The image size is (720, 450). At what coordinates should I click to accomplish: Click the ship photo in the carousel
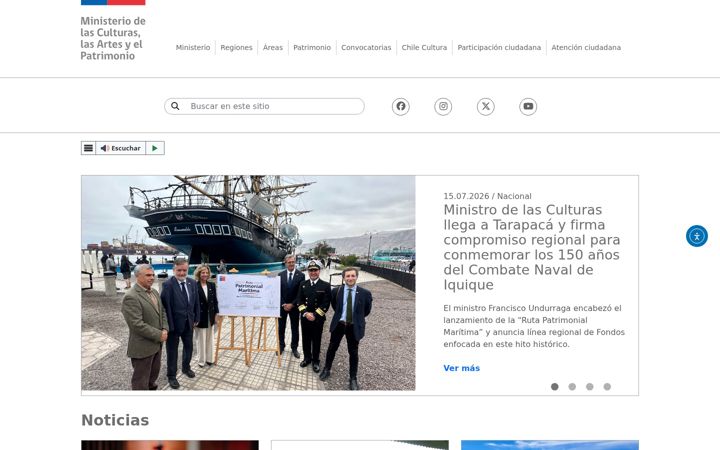[x=248, y=283]
